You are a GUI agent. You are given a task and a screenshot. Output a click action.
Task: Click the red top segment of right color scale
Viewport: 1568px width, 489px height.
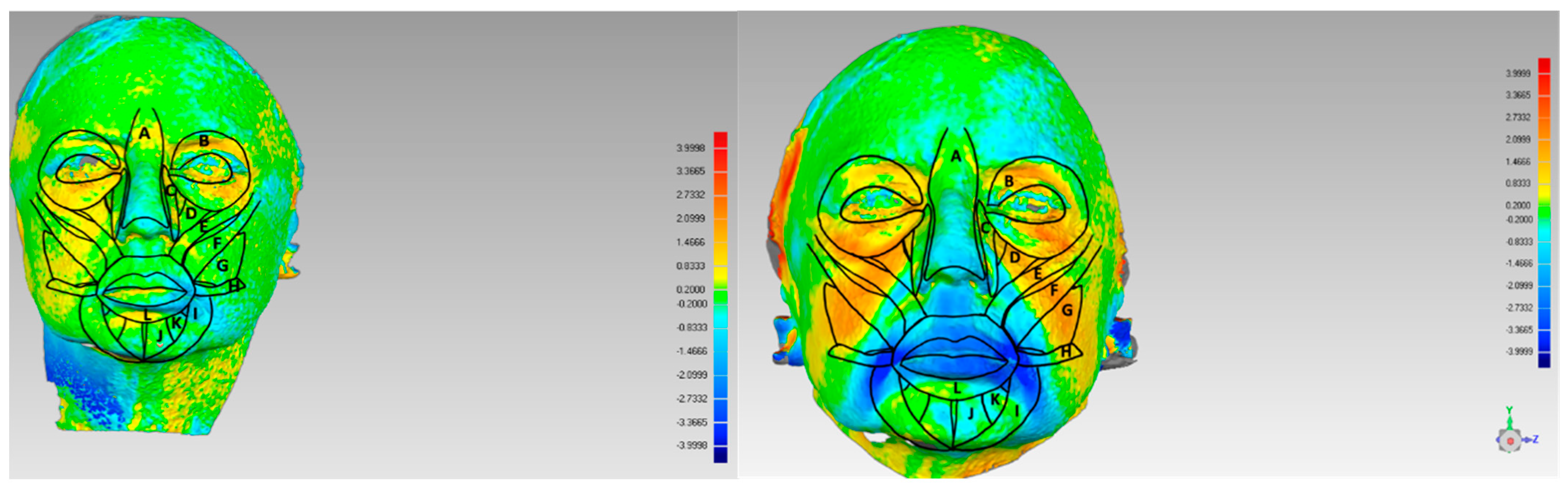pos(1544,66)
